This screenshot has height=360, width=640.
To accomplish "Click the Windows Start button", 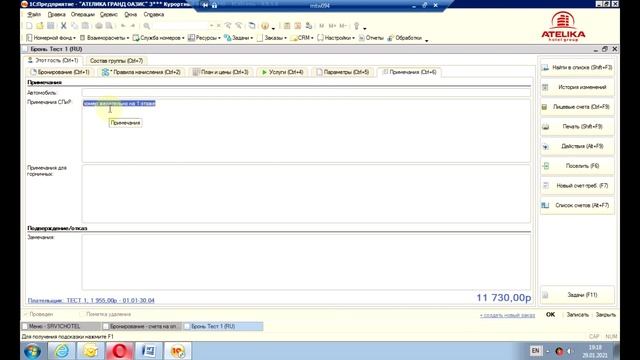I will [x=32, y=351].
